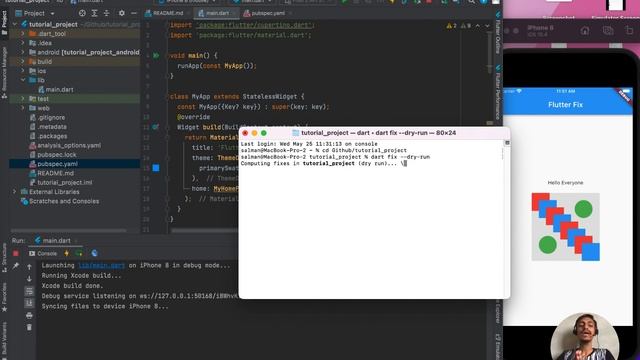
Task: Select .packages file in project tree
Action: click(x=49, y=136)
